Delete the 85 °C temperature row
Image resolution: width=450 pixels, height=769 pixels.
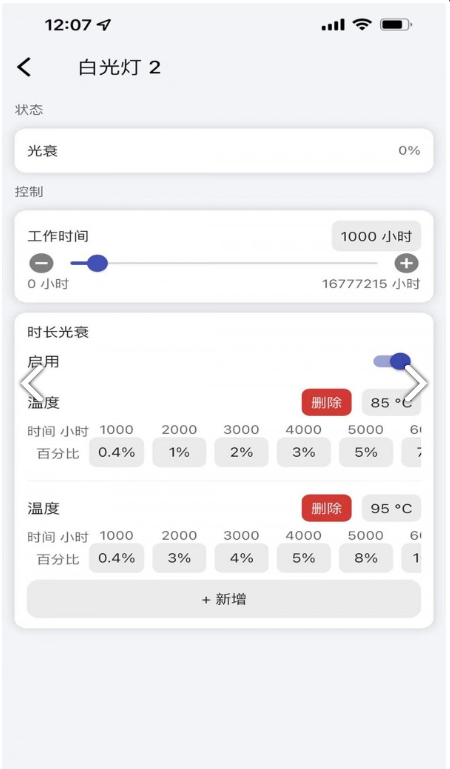click(x=326, y=403)
